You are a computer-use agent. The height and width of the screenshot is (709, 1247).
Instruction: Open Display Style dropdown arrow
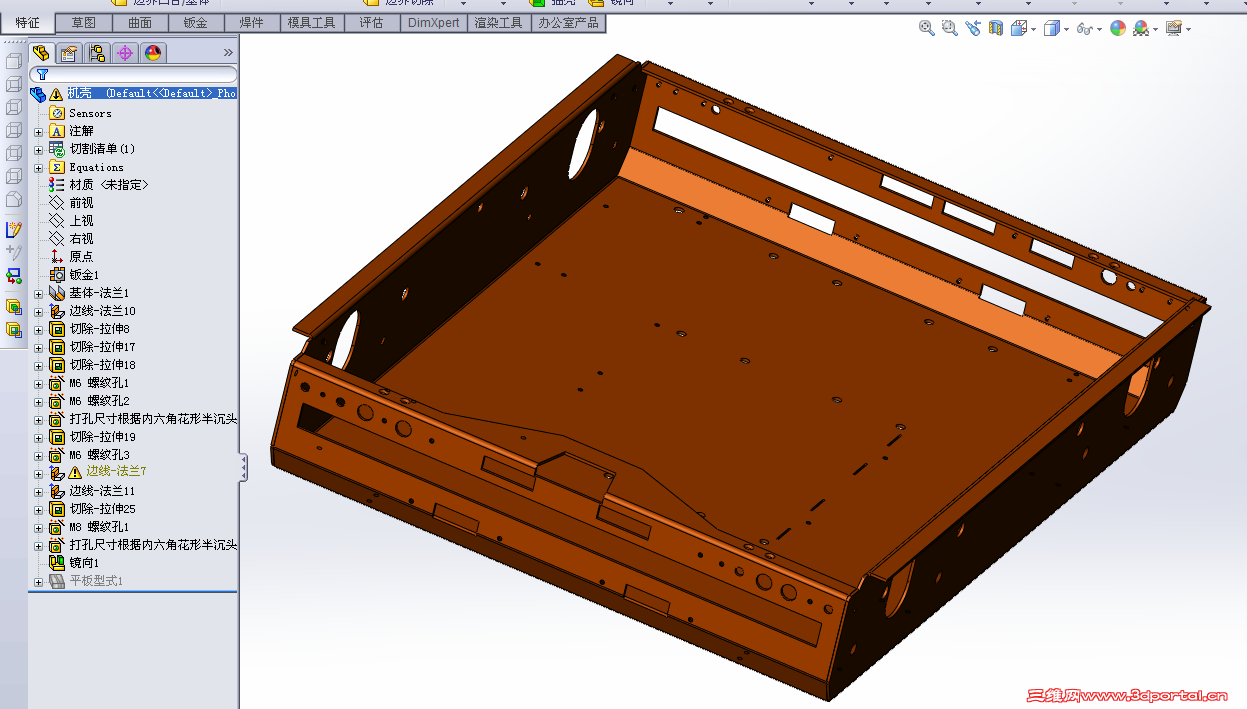point(1066,30)
